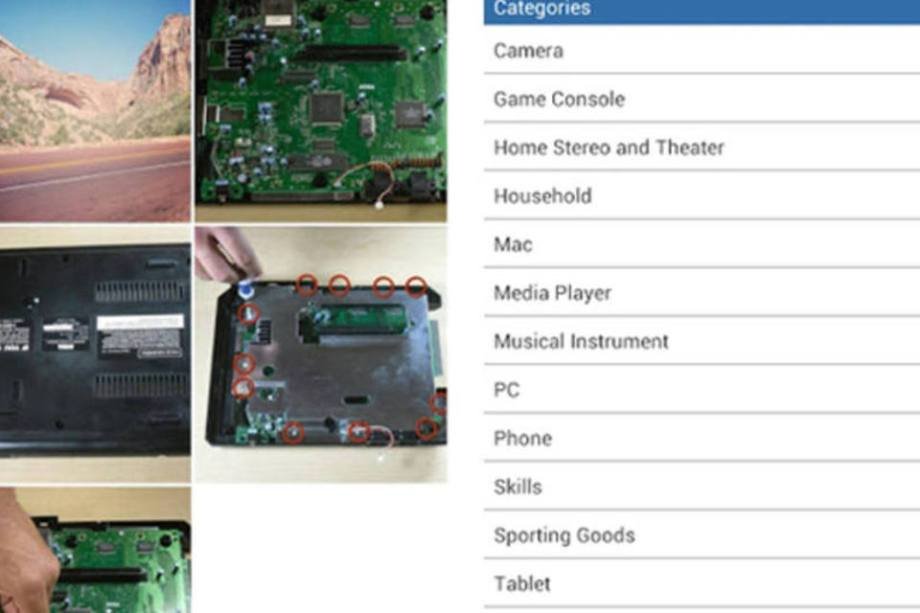Screen dimensions: 920x613
Task: Select the Media Player category
Action: tap(702, 293)
